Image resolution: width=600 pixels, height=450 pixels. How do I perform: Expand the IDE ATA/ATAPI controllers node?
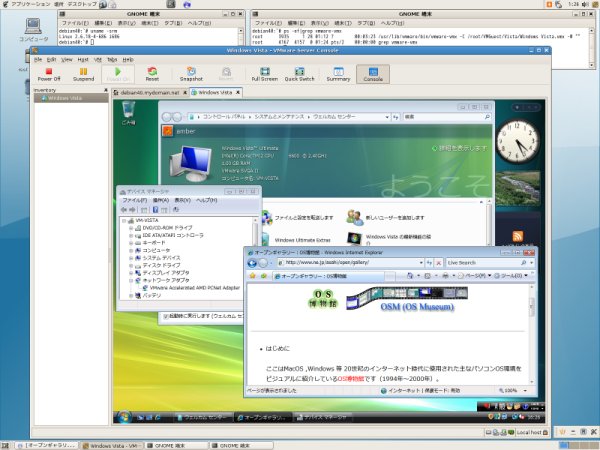(x=131, y=236)
